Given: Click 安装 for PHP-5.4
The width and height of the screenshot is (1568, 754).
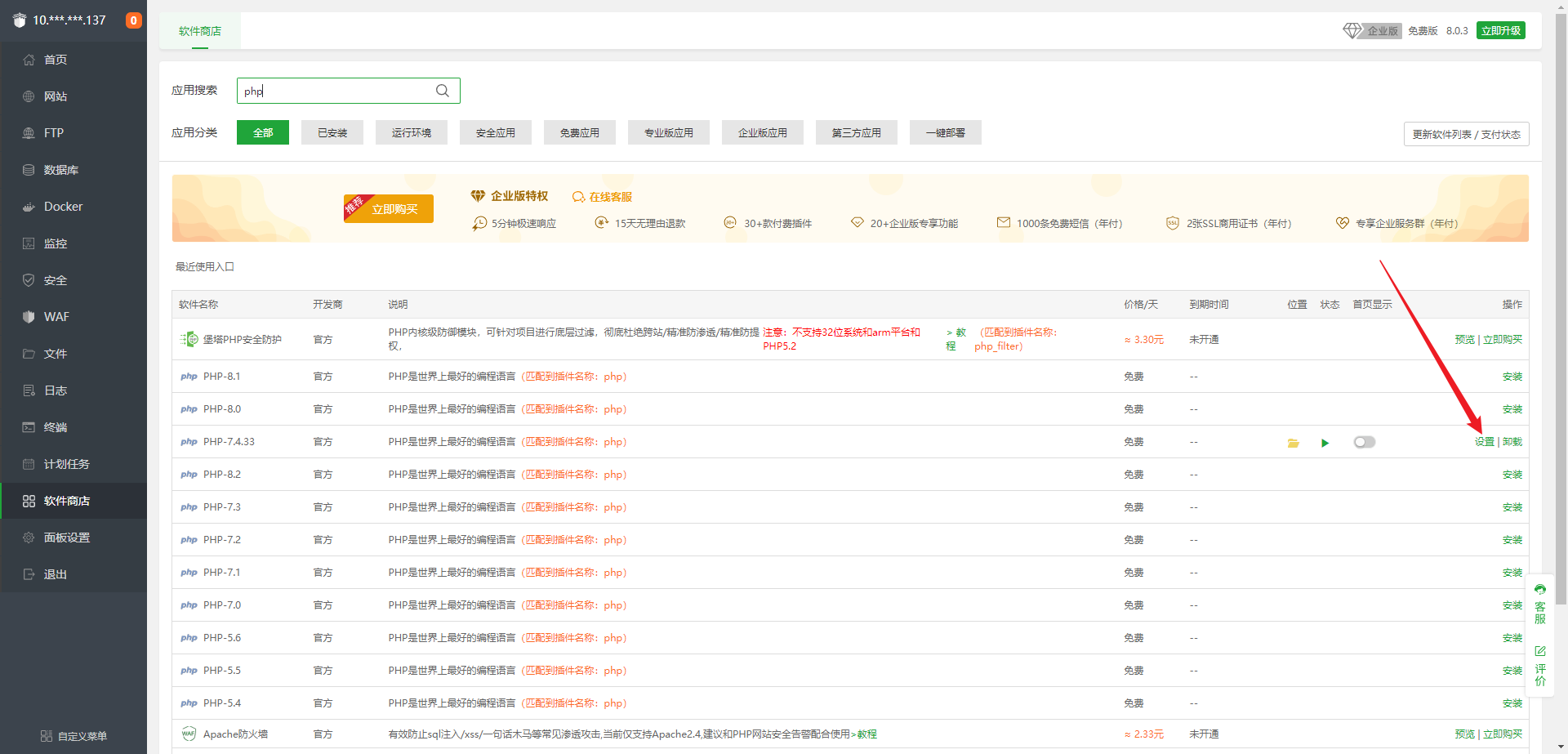Looking at the screenshot, I should pyautogui.click(x=1512, y=703).
